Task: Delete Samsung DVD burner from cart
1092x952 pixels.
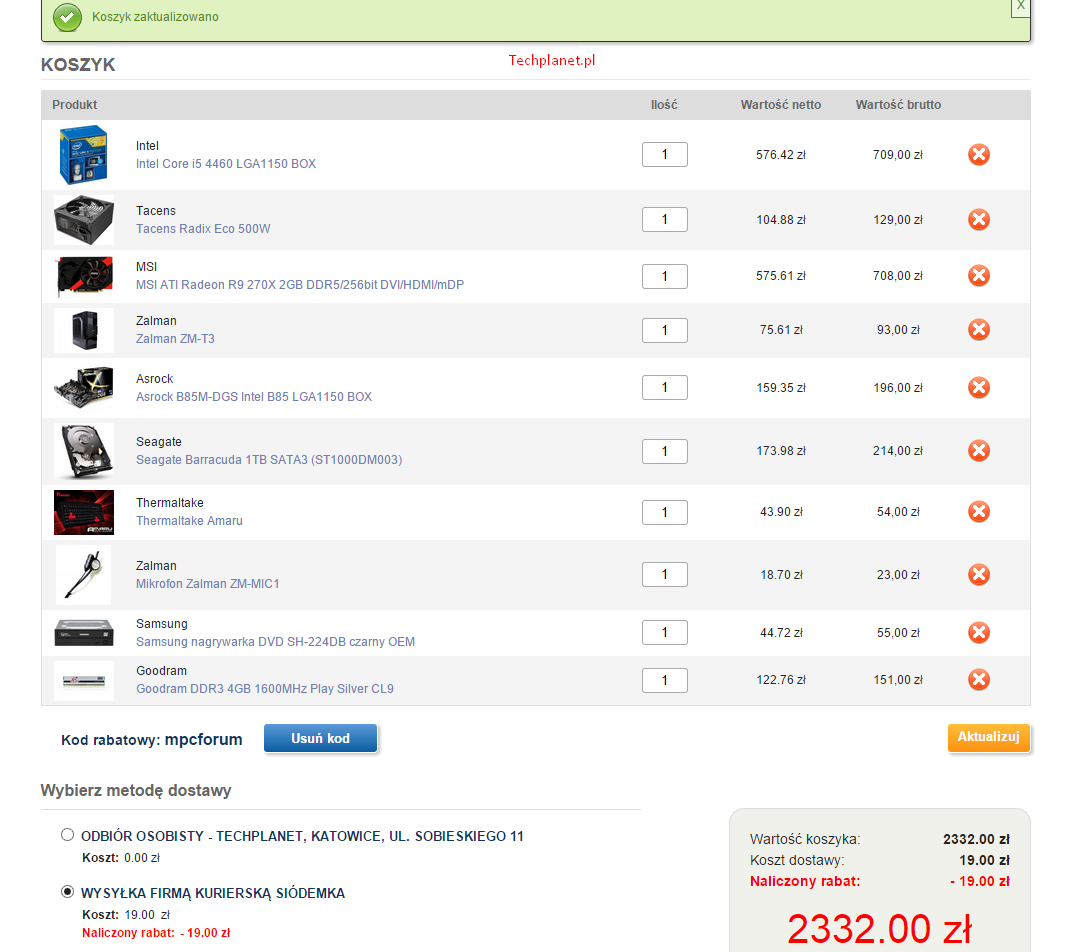Action: [978, 632]
